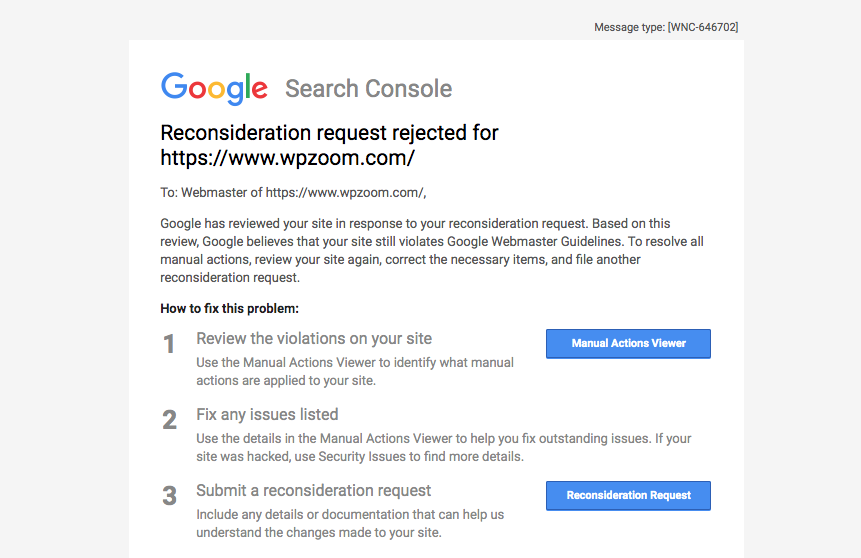Click the 'Google has reviewed your site' paragraph
The height and width of the screenshot is (558, 861).
pos(432,250)
